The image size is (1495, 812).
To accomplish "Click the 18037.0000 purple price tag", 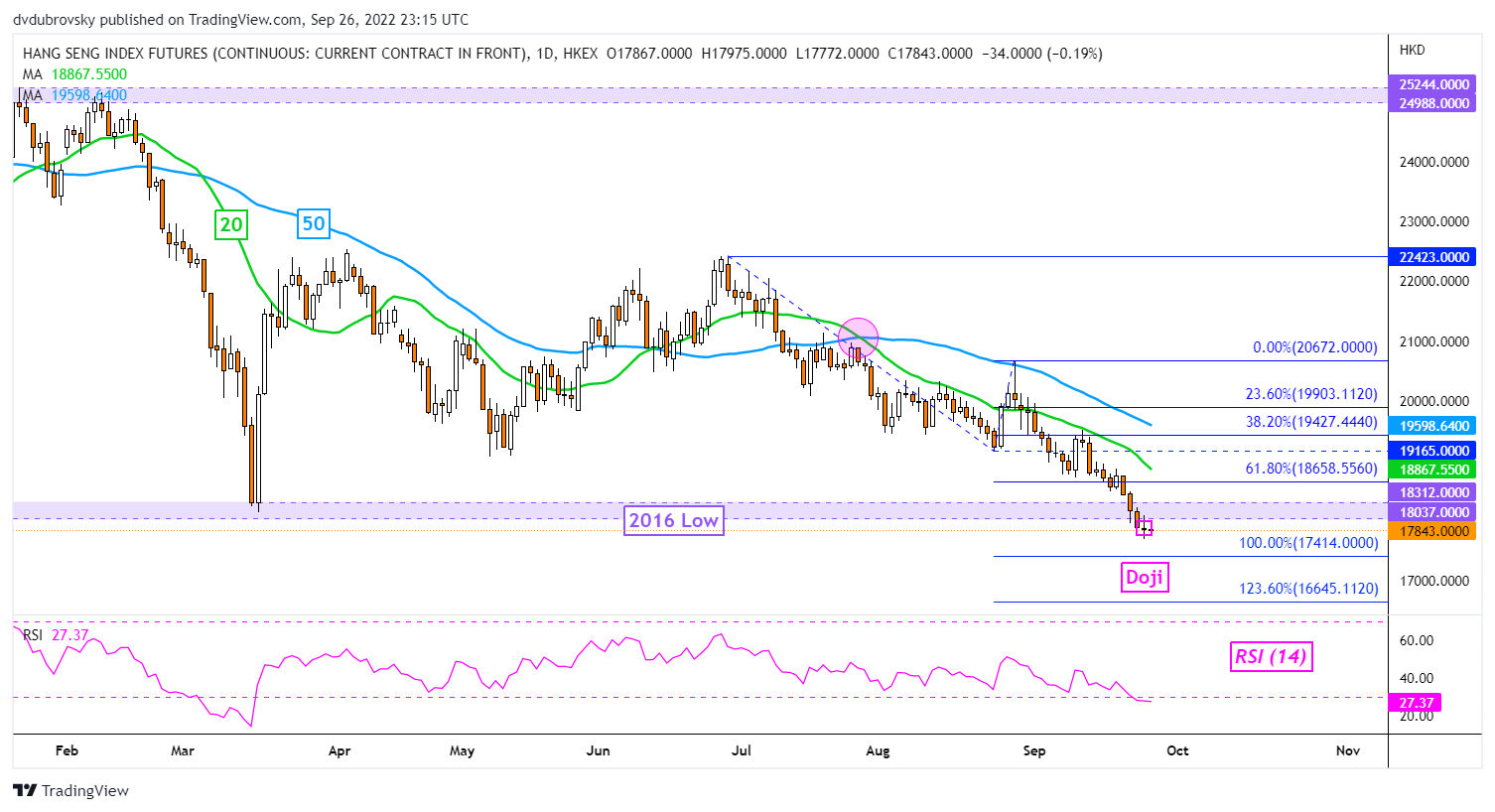I will 1434,512.
